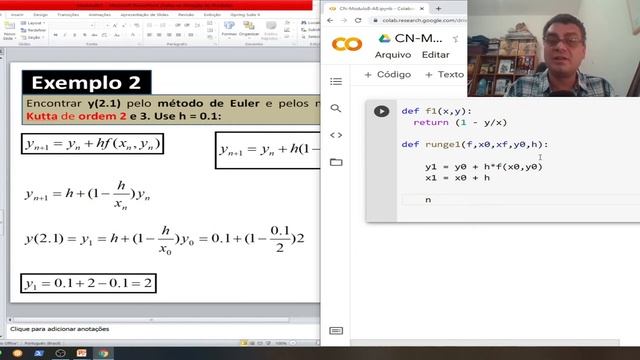This screenshot has height=360, width=640.
Task: Open the Arquivo menu in Colab
Action: pos(393,55)
